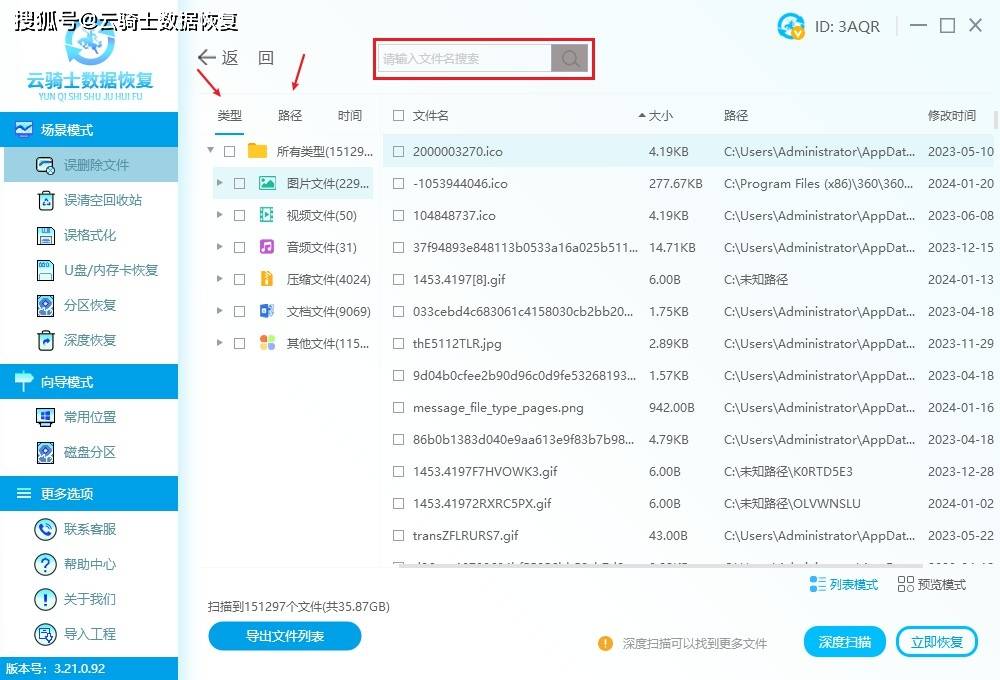The image size is (1000, 680).
Task: Open the 深度恢复 deep recovery icon
Action: click(x=46, y=341)
